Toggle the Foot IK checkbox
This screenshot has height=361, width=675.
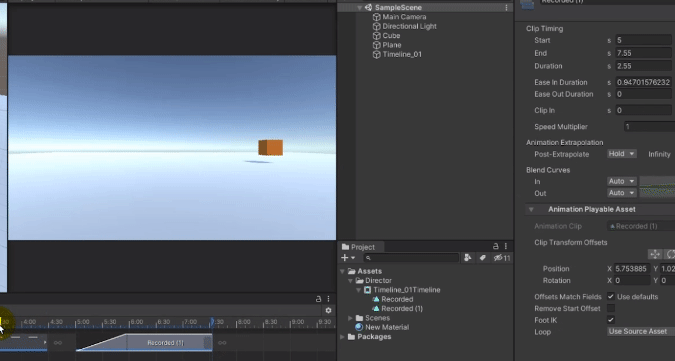[x=610, y=320]
